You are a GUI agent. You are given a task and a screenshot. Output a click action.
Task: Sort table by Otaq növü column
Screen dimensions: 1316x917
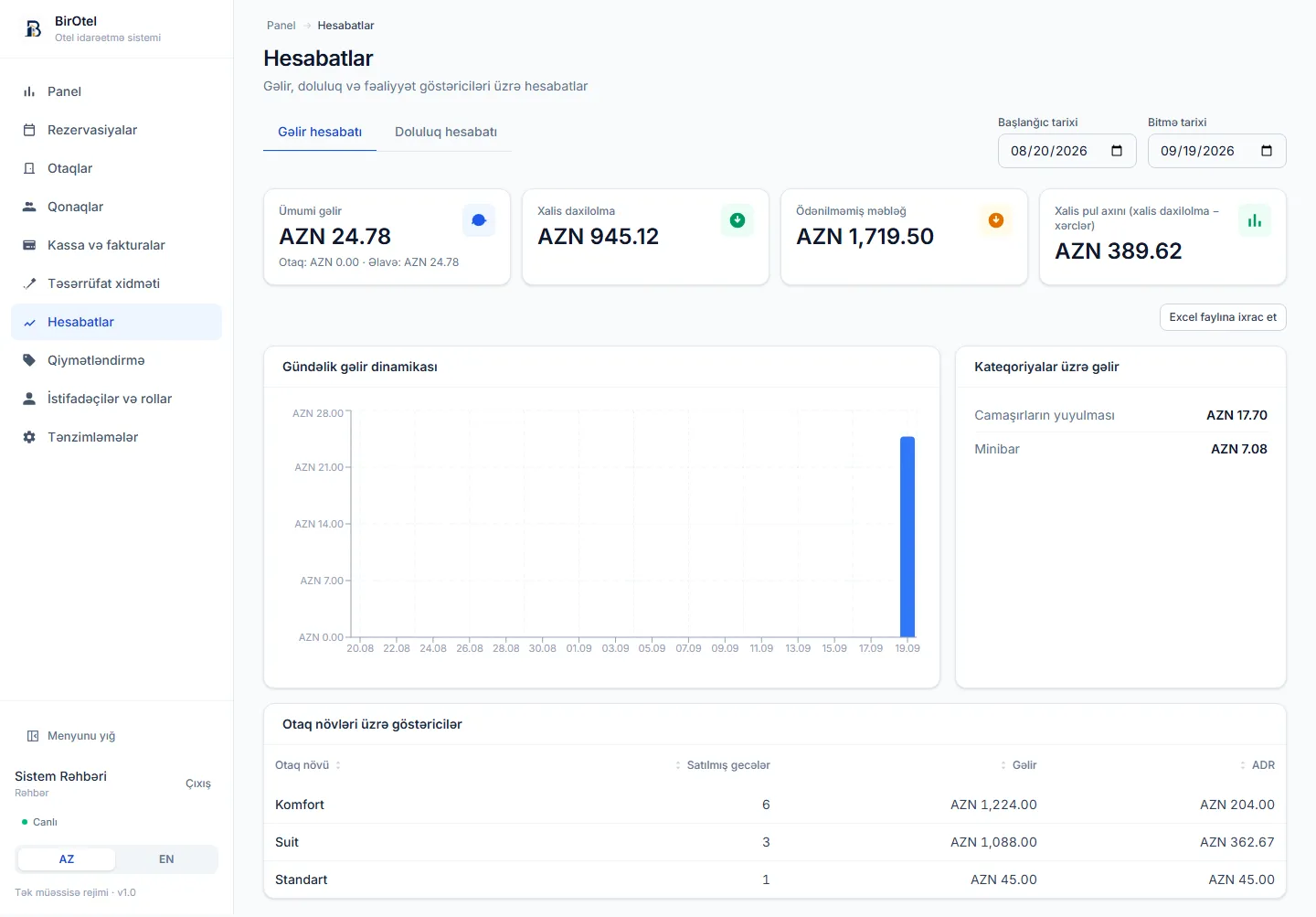click(308, 765)
